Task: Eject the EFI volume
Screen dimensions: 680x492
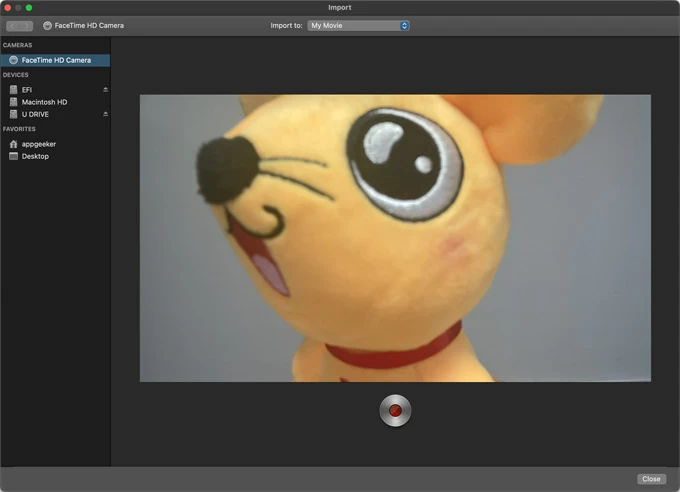Action: click(x=105, y=89)
